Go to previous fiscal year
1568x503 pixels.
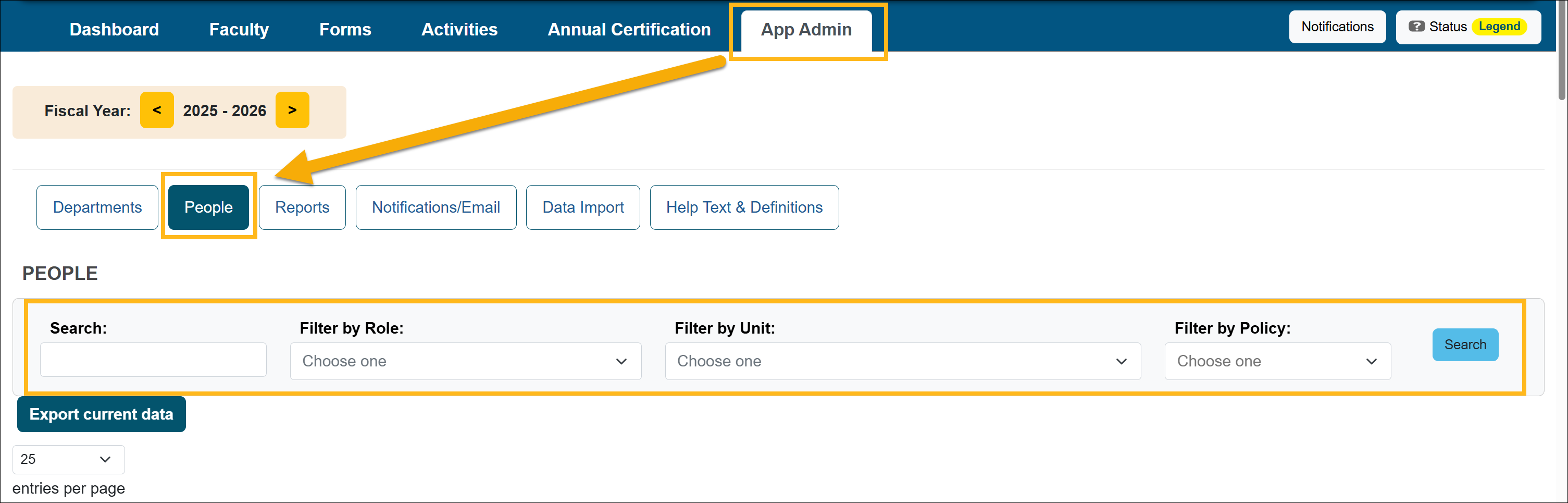[156, 110]
